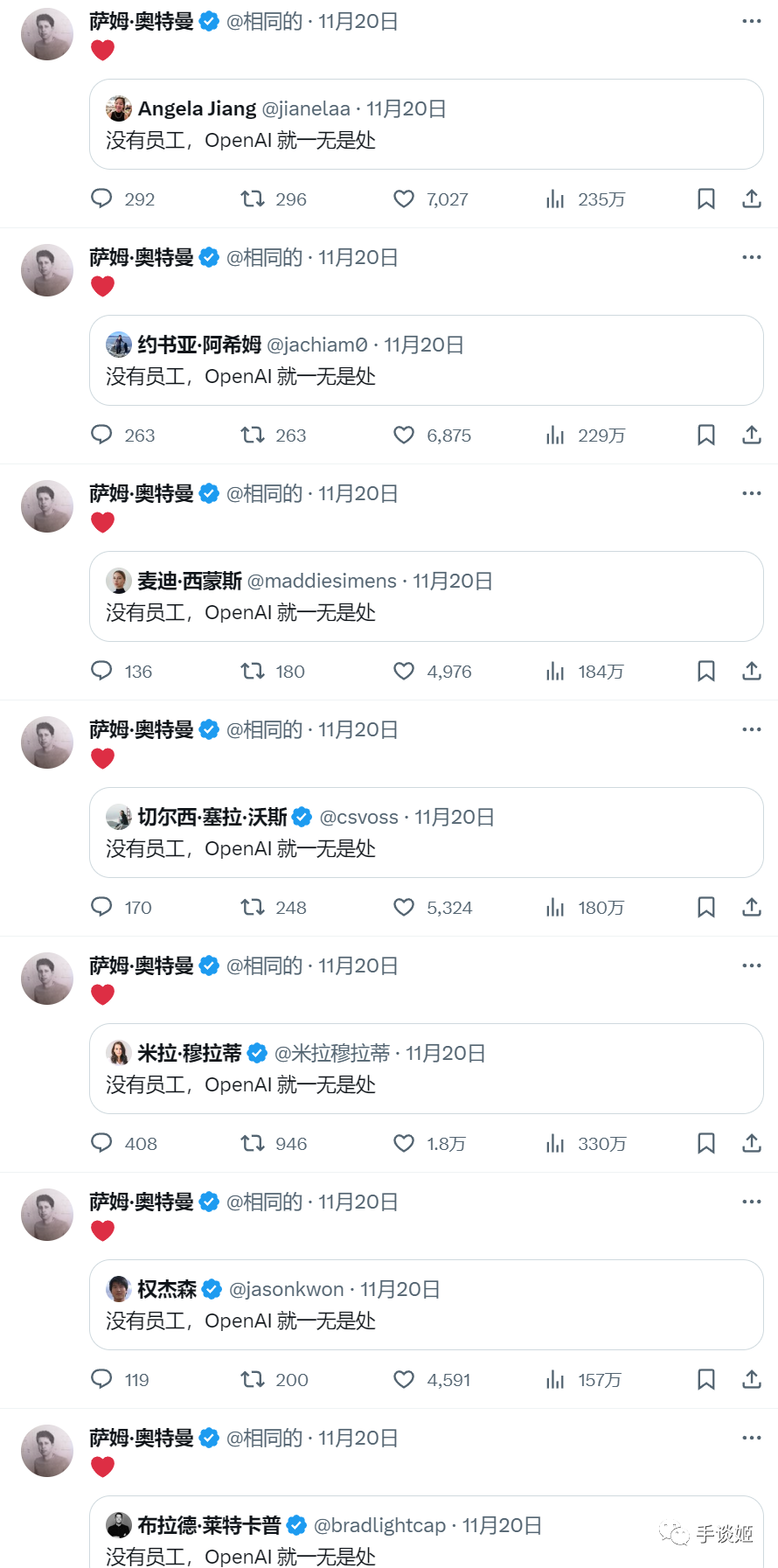Retweet the post with 946 retweets
778x1568 pixels.
tap(253, 1144)
